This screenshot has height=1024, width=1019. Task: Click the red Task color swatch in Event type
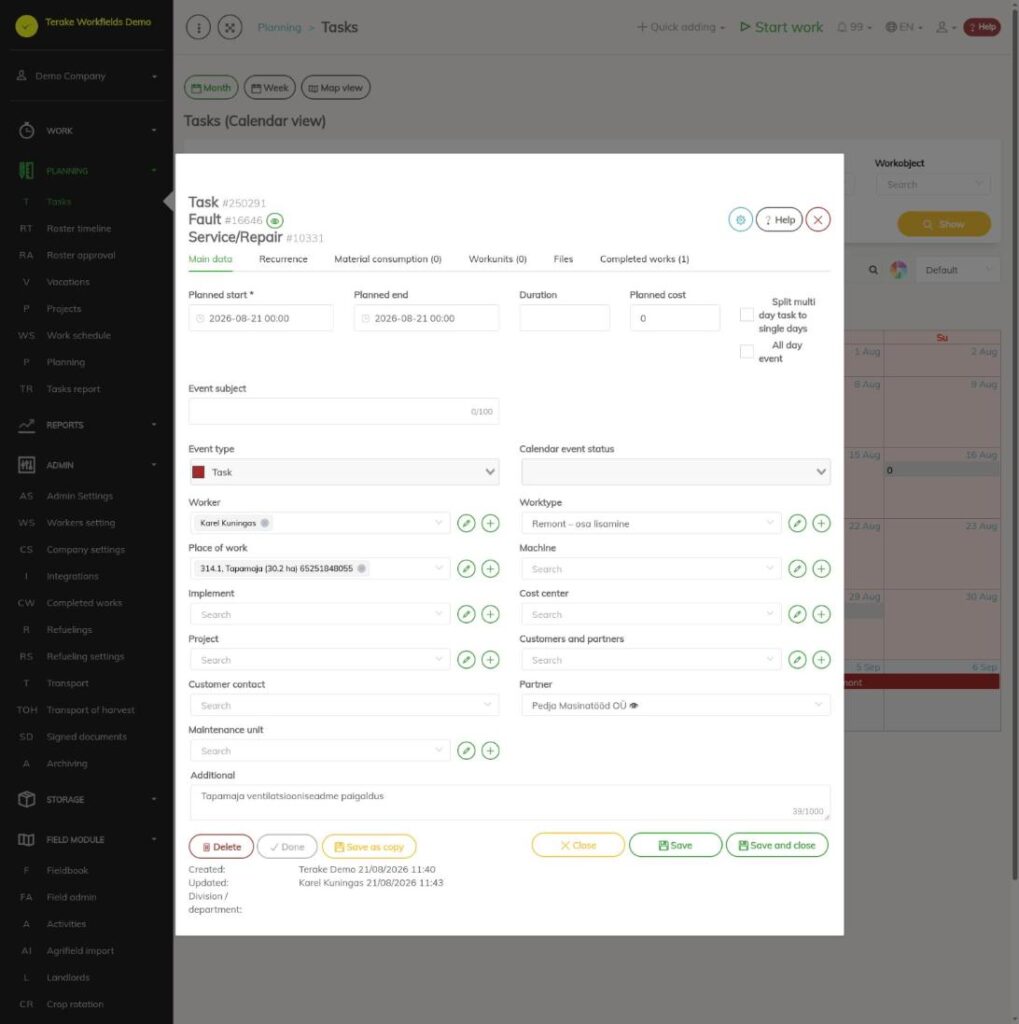[x=199, y=472]
